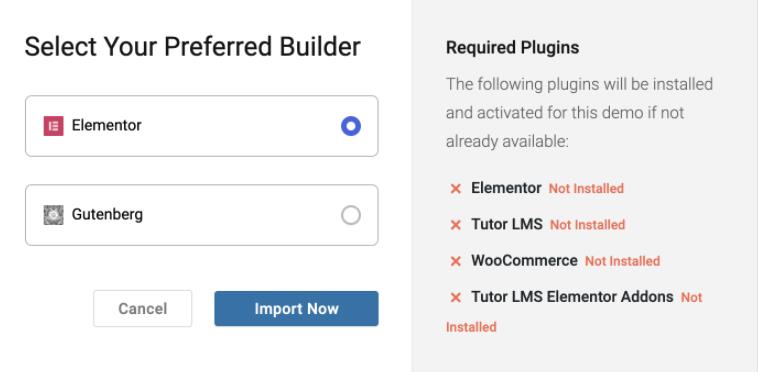758x372 pixels.
Task: Click the Elementor label in builder list
Action: click(x=107, y=126)
